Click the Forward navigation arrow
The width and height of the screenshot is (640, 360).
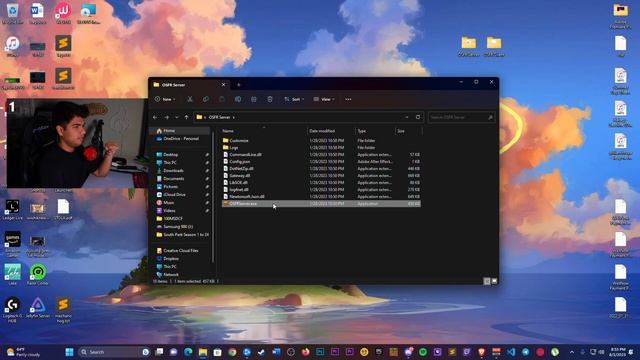167,117
